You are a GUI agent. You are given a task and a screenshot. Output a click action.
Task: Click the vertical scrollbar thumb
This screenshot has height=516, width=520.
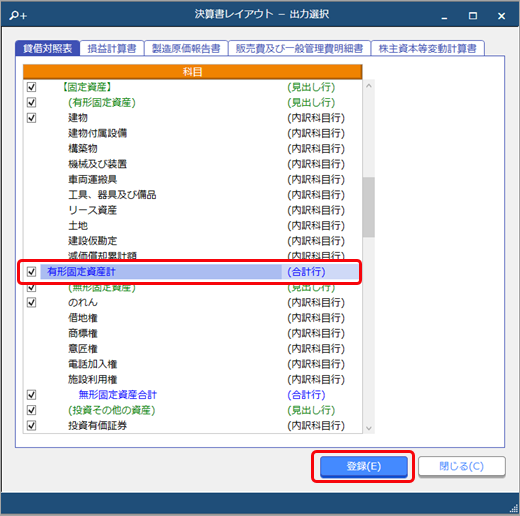point(369,207)
